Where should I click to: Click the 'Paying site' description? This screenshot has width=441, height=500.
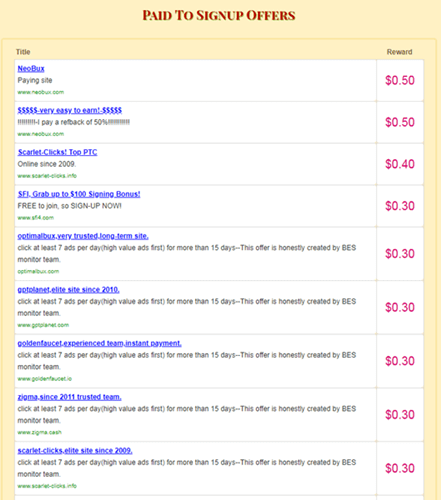point(35,80)
